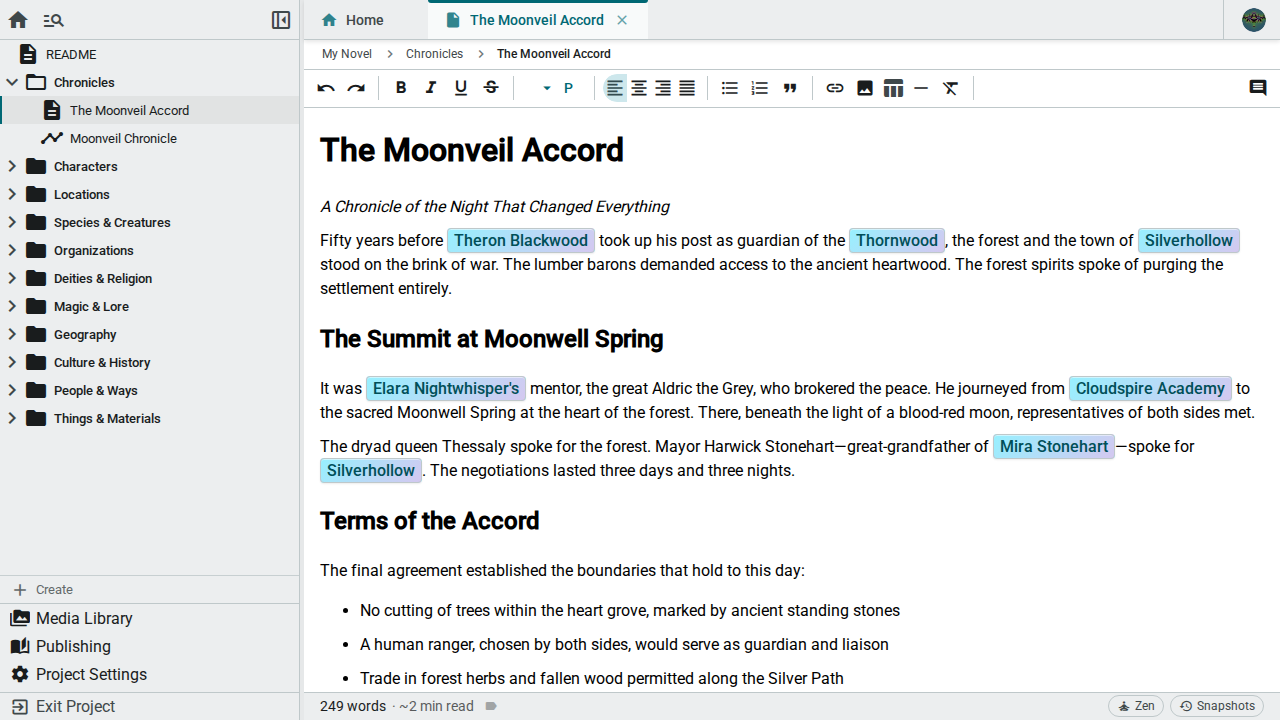Viewport: 1280px width, 720px height.
Task: Enter Zen mode
Action: coord(1136,706)
